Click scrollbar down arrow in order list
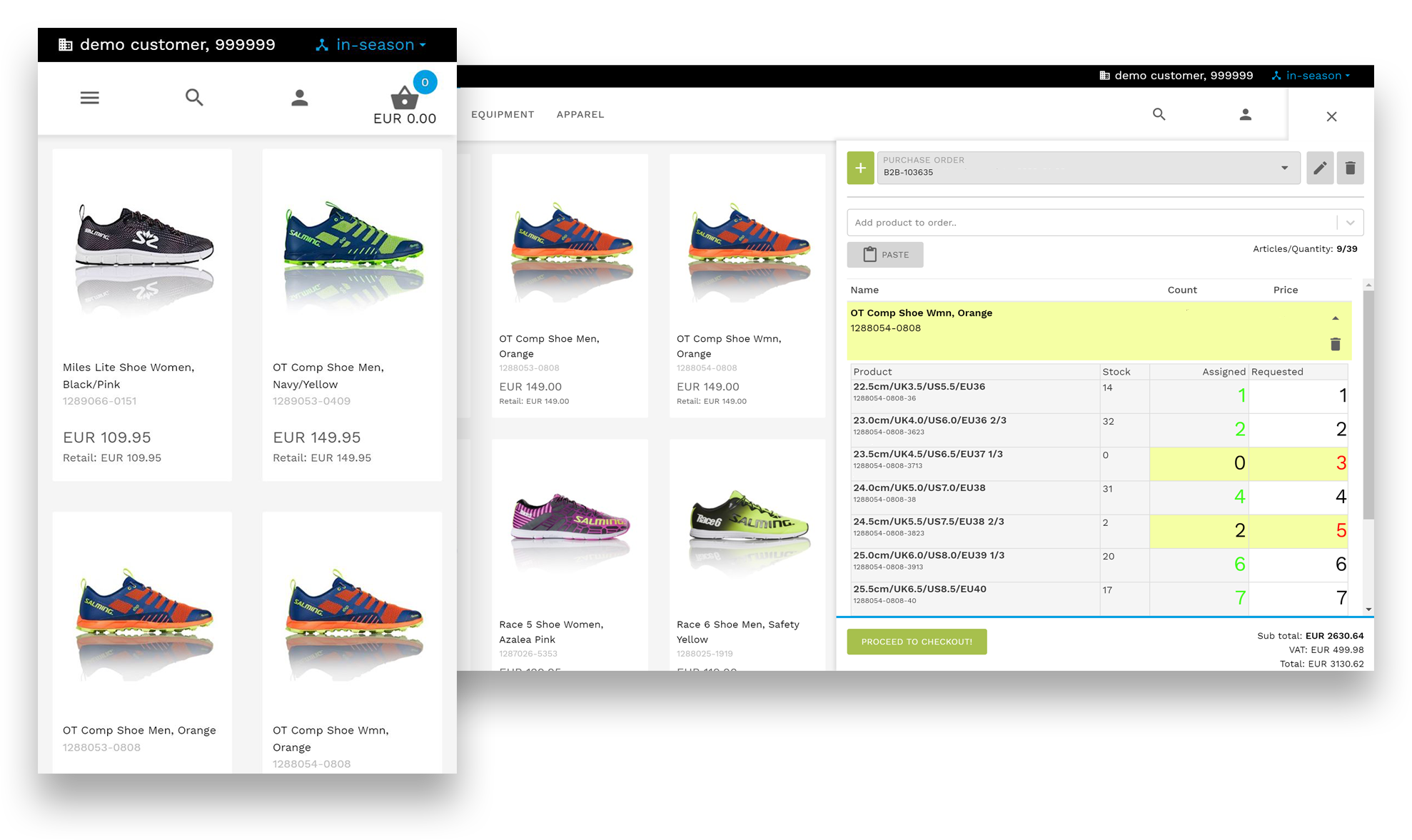This screenshot has height=840, width=1412. 1368,609
